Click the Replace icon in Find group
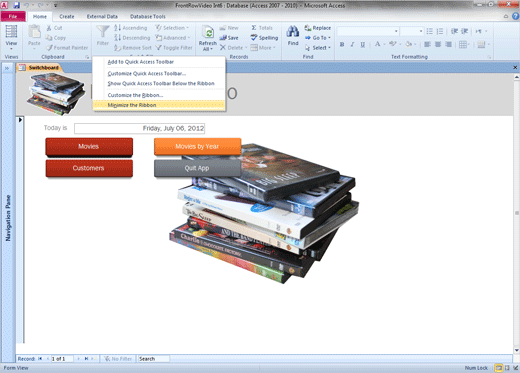This screenshot has width=520, height=373. (x=308, y=28)
